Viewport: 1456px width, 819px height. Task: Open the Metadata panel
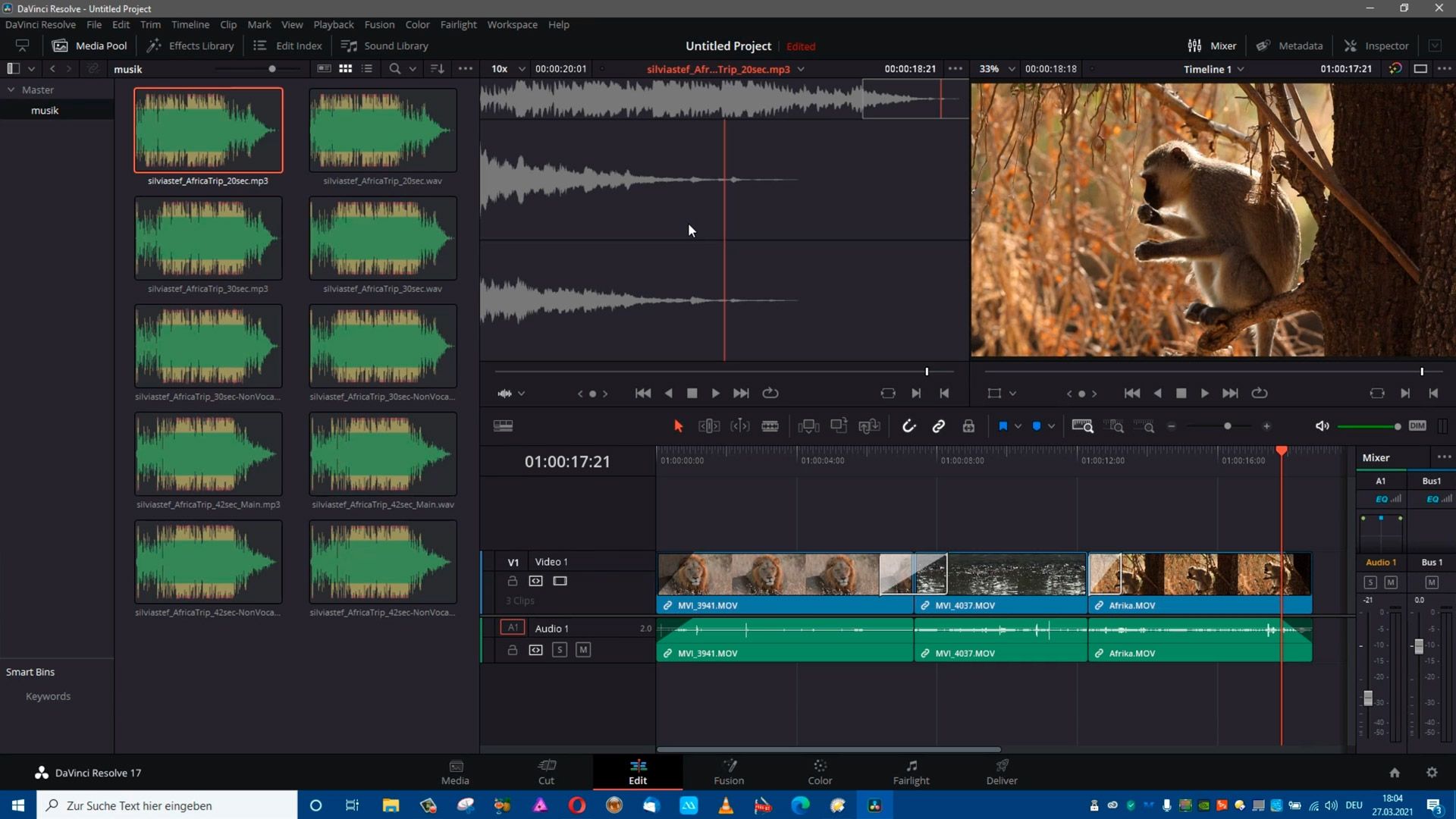(1289, 45)
